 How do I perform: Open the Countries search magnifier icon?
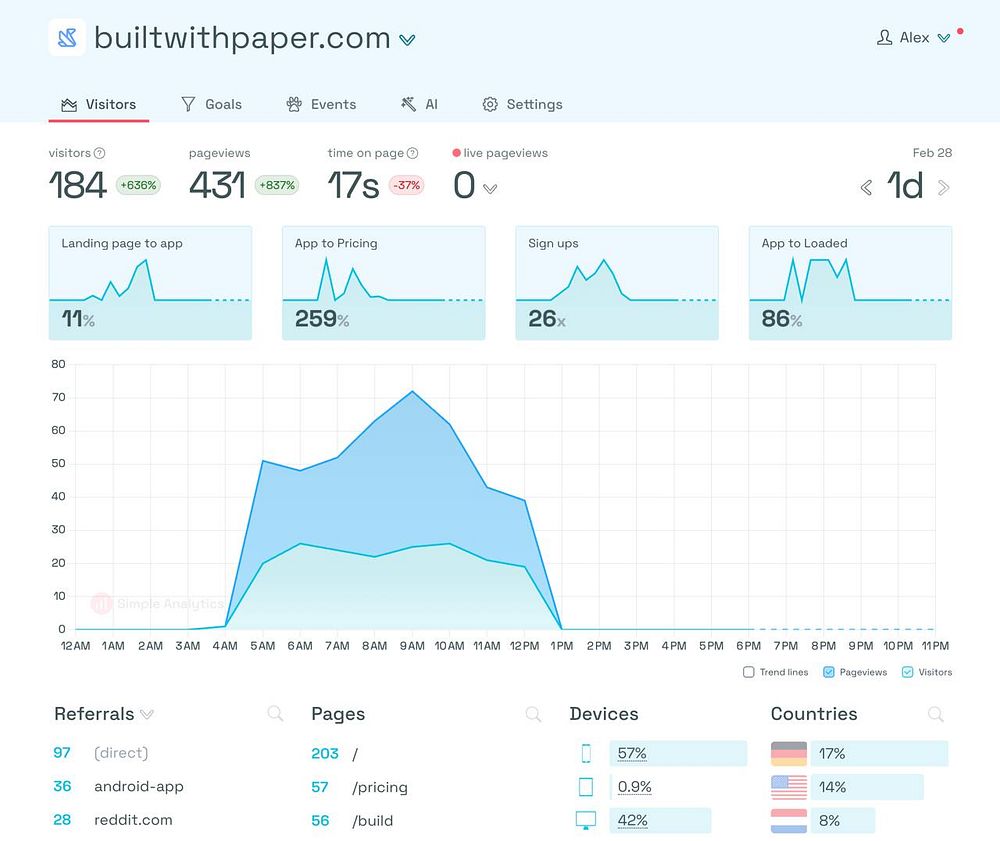pos(936,714)
